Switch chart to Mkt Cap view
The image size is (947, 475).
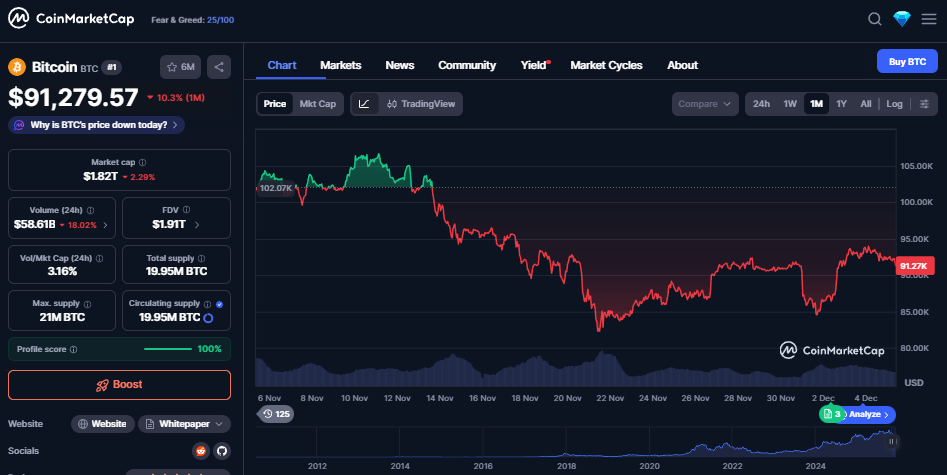coord(318,104)
